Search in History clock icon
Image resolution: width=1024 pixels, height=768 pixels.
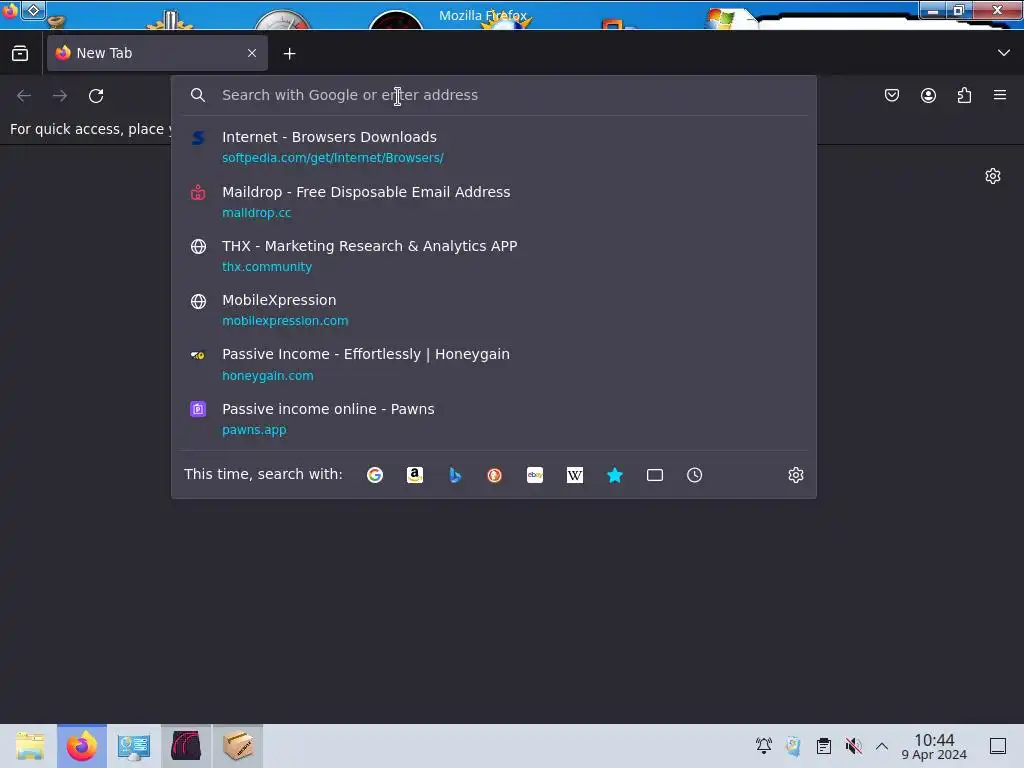(694, 475)
